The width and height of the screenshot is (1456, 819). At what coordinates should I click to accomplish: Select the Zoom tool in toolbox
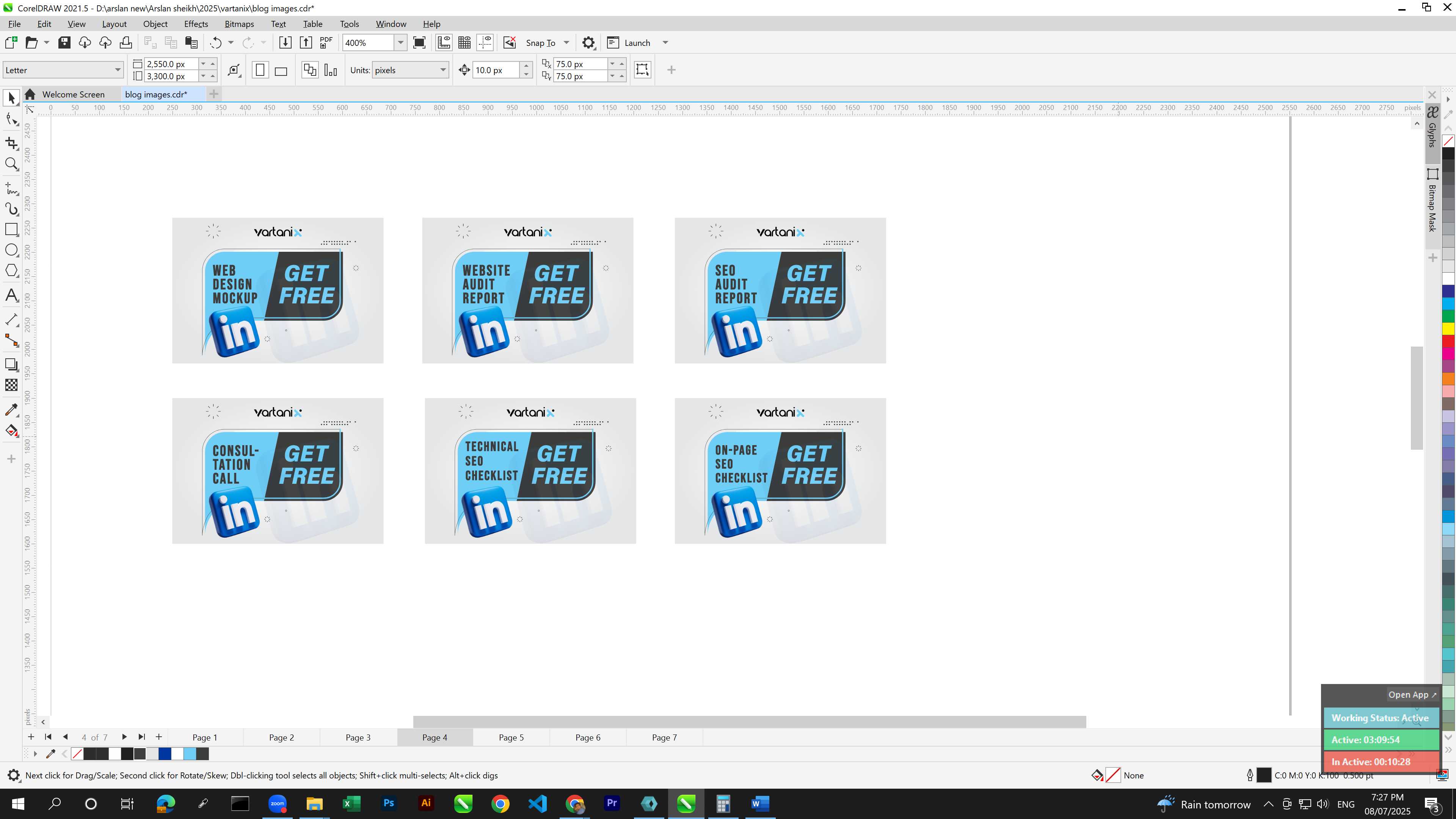click(11, 165)
